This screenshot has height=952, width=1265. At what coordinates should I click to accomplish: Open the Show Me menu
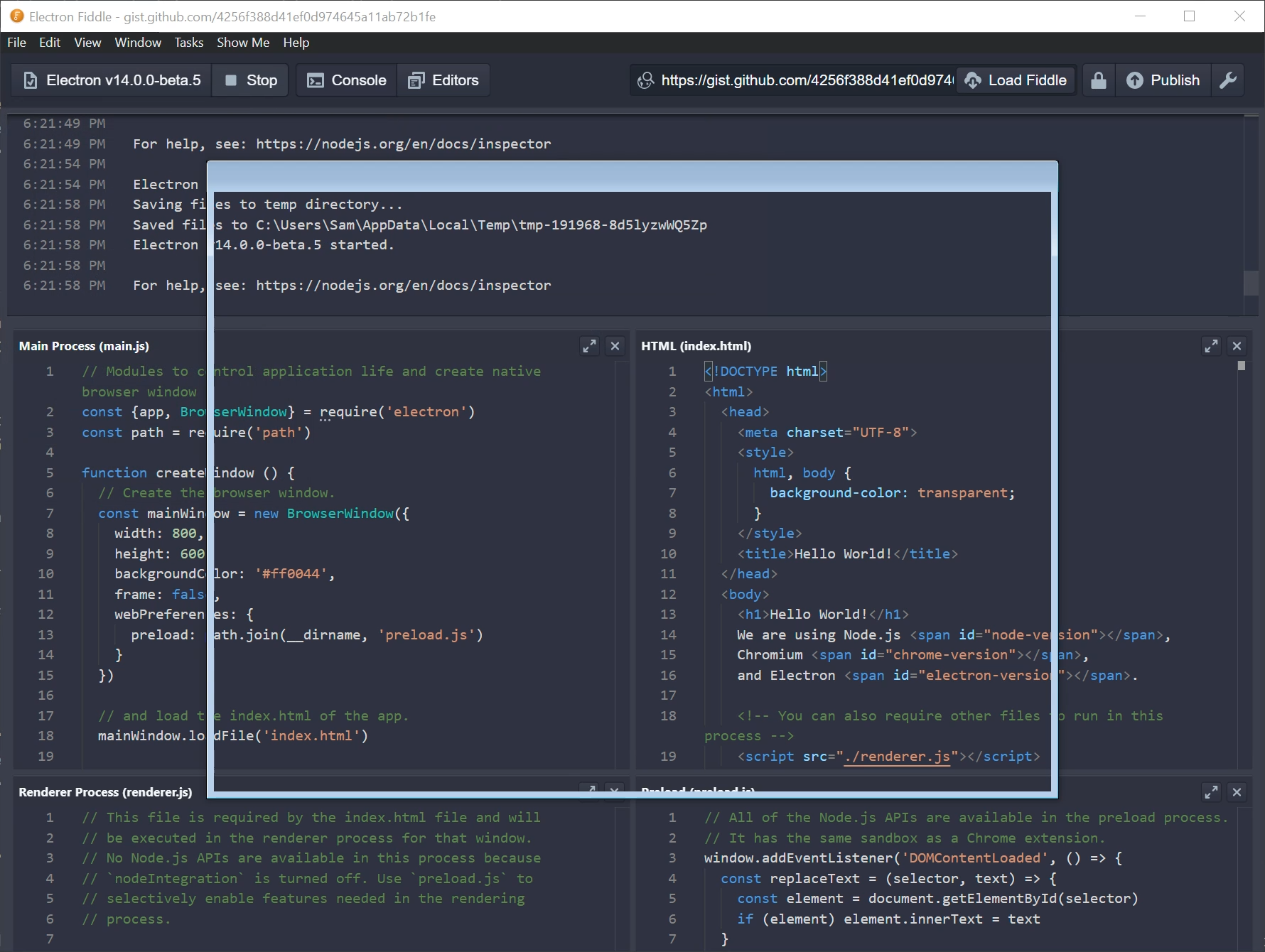243,43
